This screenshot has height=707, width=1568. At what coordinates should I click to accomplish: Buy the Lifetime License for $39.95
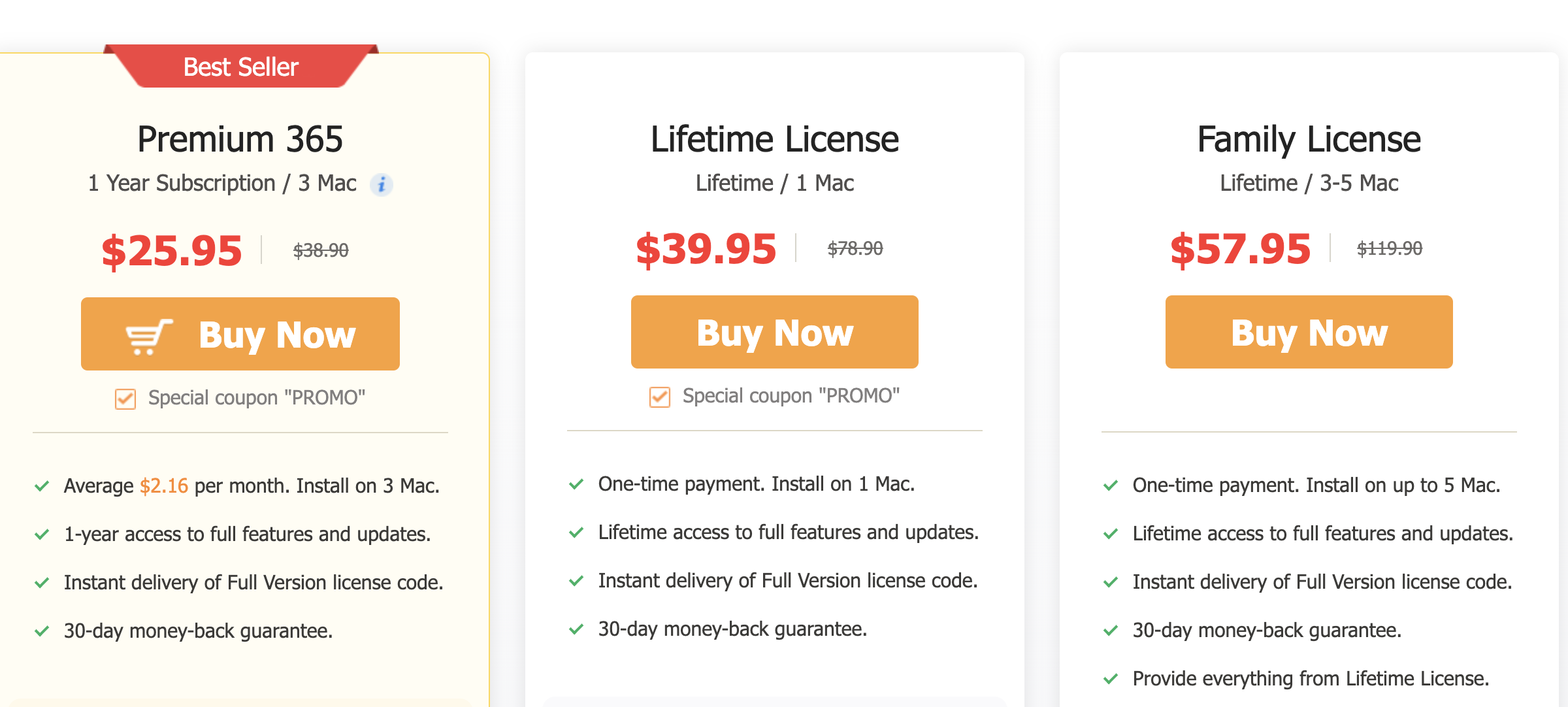(x=775, y=332)
